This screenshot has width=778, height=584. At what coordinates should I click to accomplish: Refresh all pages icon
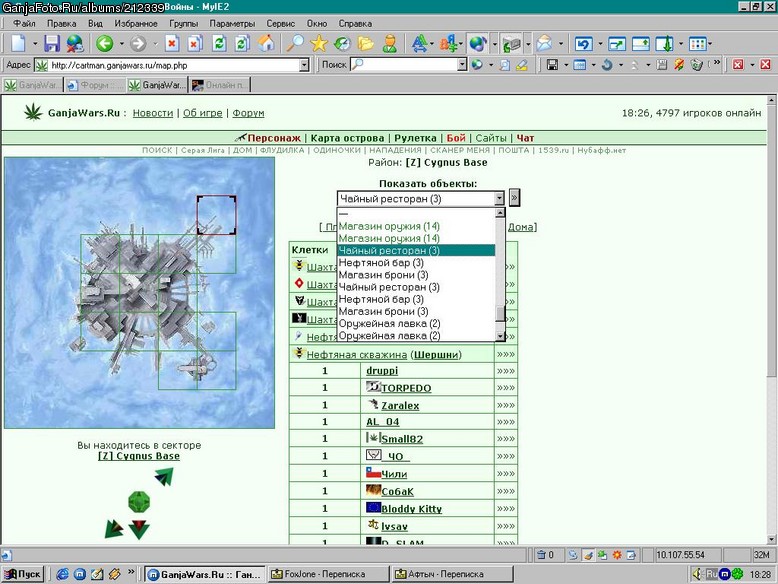[x=242, y=44]
